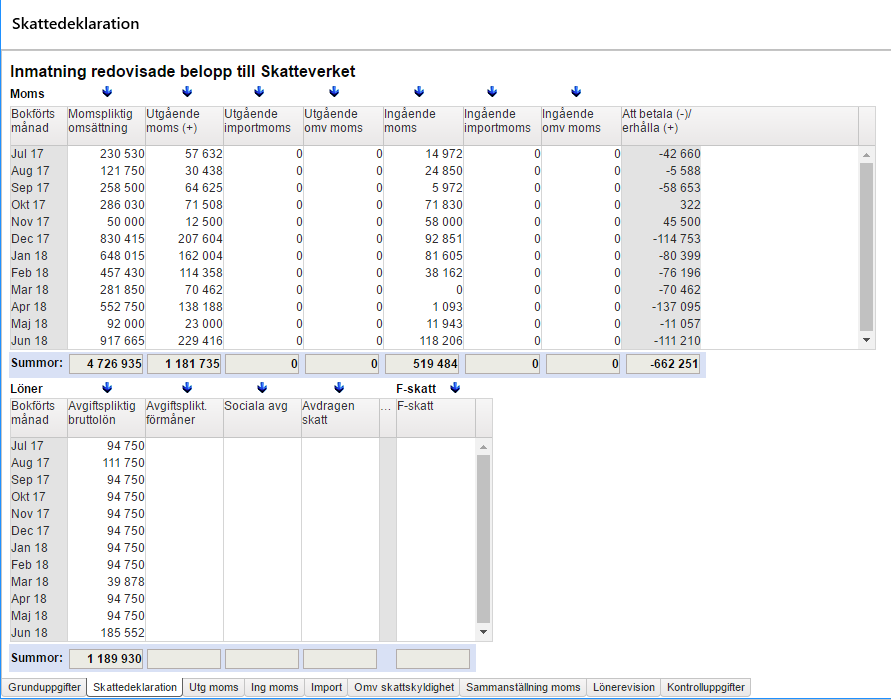
Task: Click the empty F-skatt Summor field
Action: point(433,659)
